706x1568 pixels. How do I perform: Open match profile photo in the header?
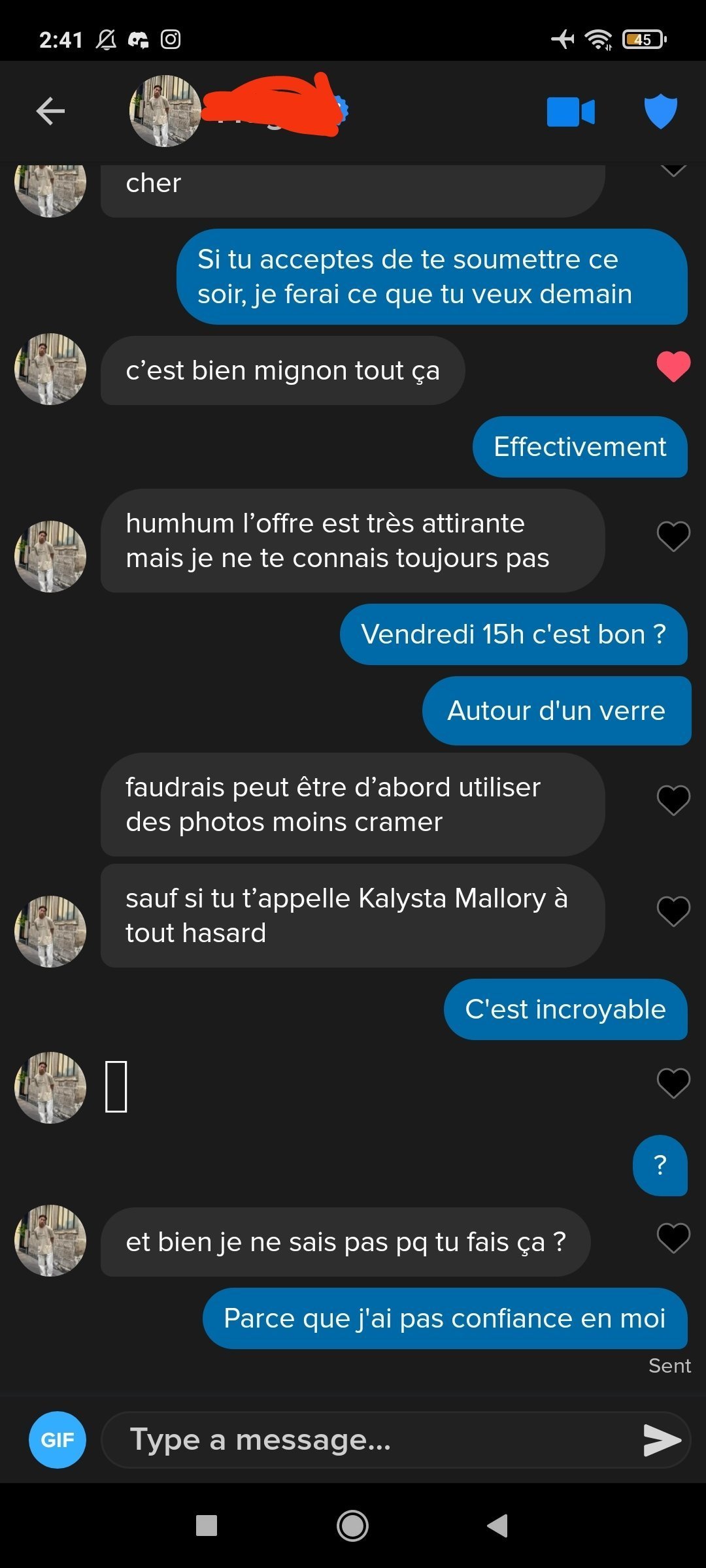point(165,111)
